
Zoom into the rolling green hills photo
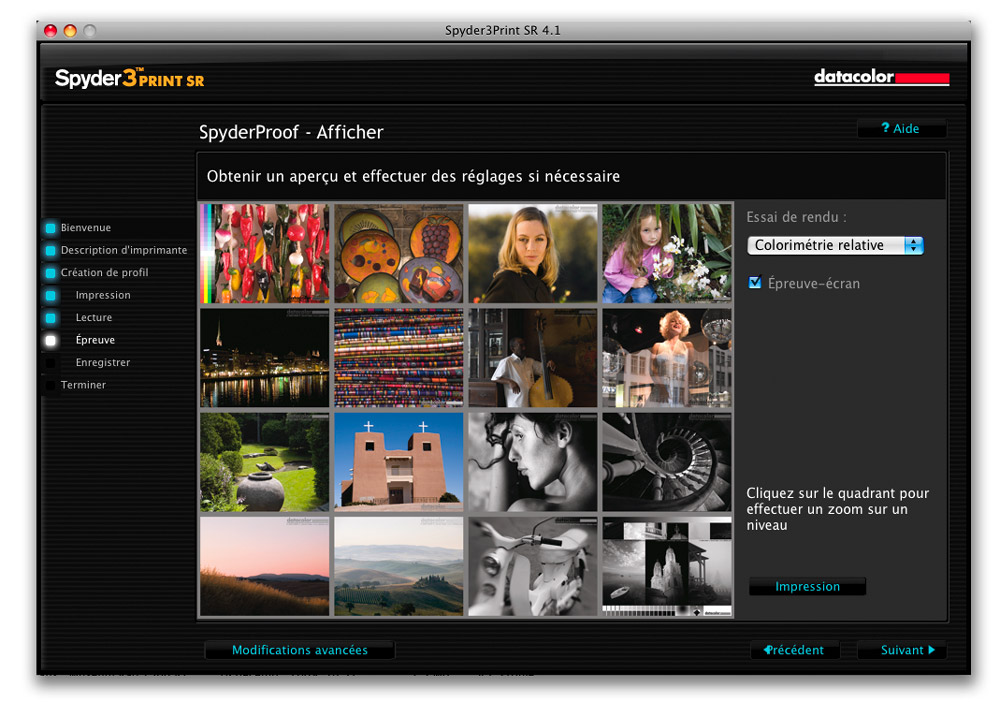[x=399, y=566]
